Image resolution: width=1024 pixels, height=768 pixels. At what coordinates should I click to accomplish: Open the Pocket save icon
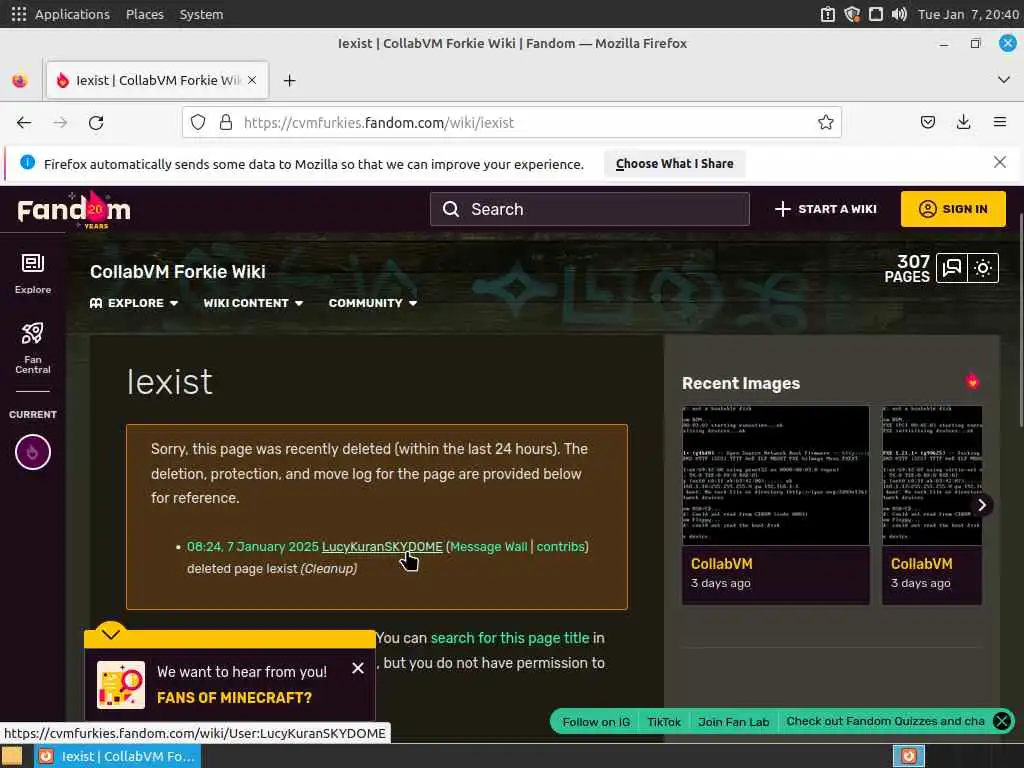tap(927, 122)
